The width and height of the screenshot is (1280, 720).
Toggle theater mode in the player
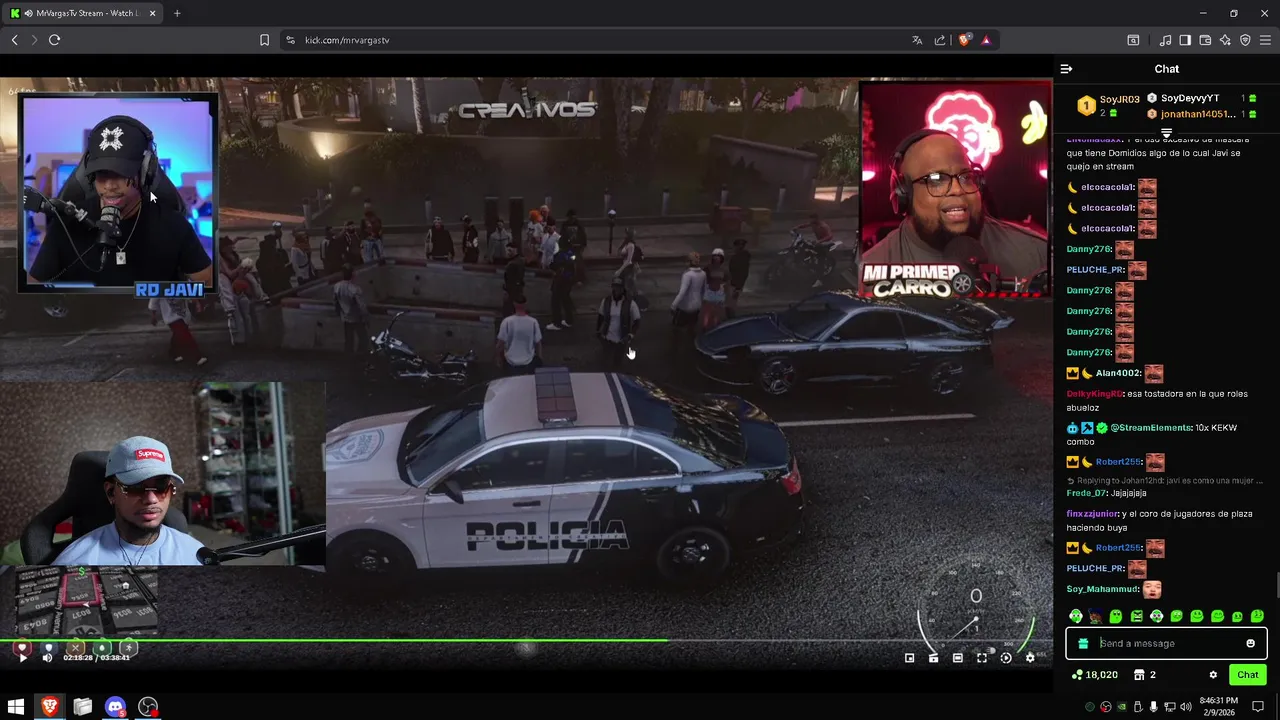coord(958,657)
